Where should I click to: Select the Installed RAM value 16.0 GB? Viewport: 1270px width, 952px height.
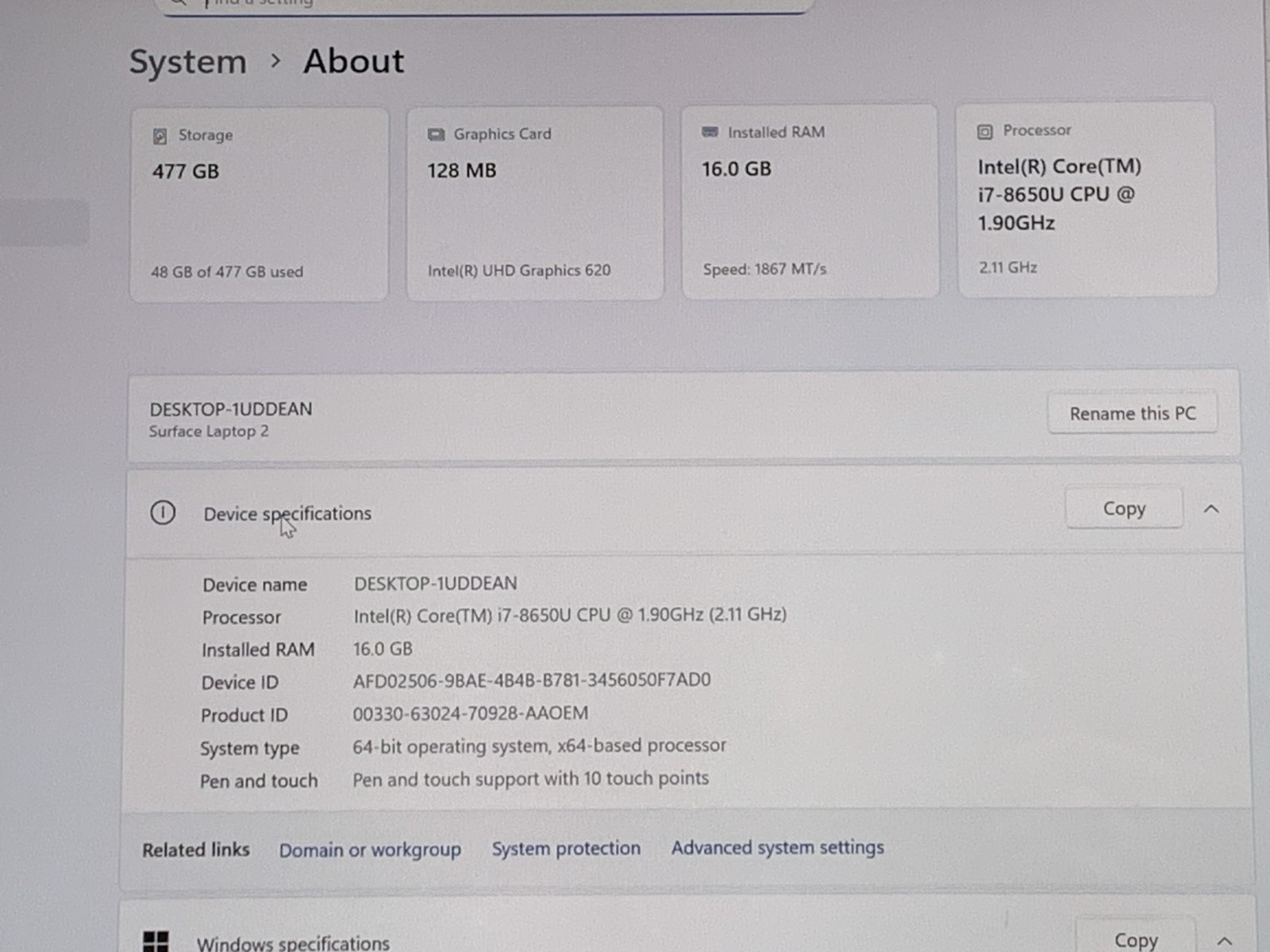383,648
